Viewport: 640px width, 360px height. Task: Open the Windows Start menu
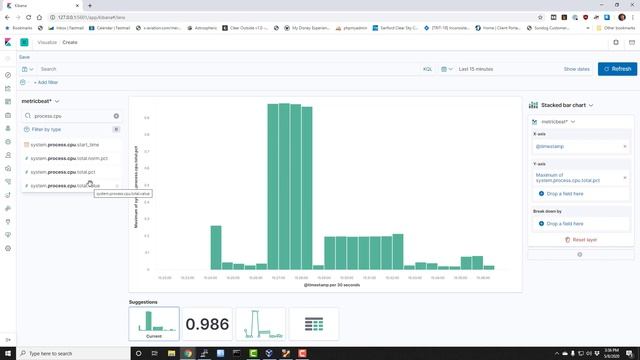pyautogui.click(x=8, y=353)
